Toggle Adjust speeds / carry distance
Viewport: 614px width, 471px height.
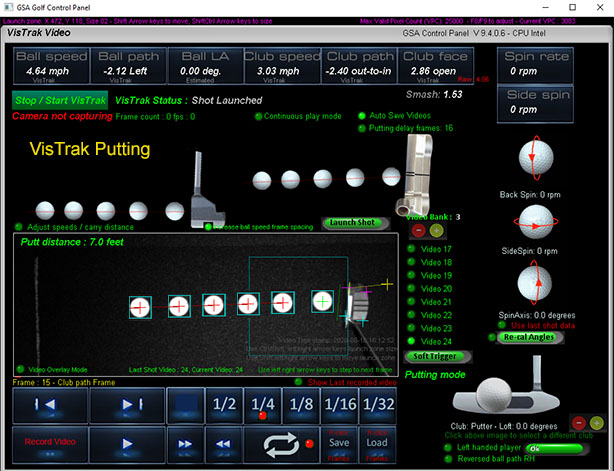click(18, 227)
